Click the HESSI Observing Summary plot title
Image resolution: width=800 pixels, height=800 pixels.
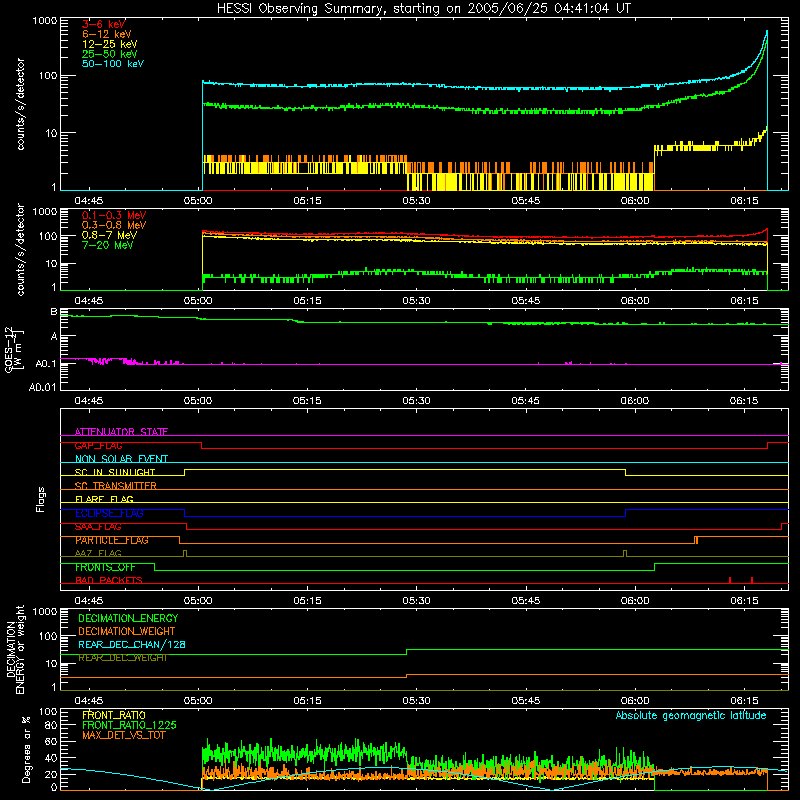coord(424,9)
